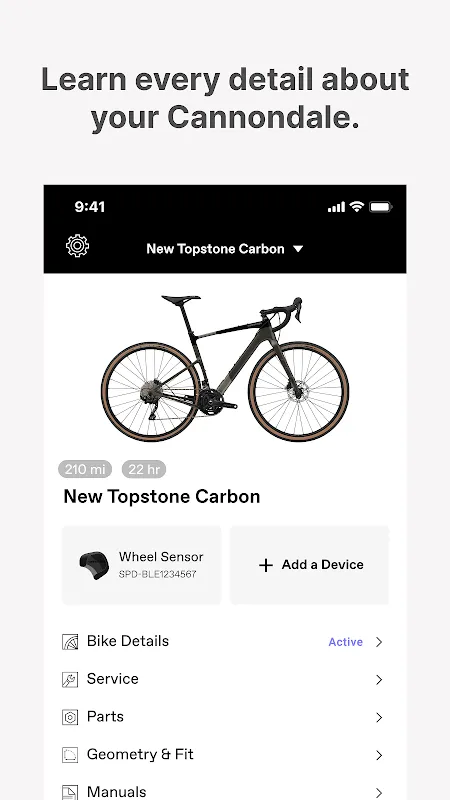The width and height of the screenshot is (450, 800).
Task: Open the Parts menu item
Action: [225, 717]
